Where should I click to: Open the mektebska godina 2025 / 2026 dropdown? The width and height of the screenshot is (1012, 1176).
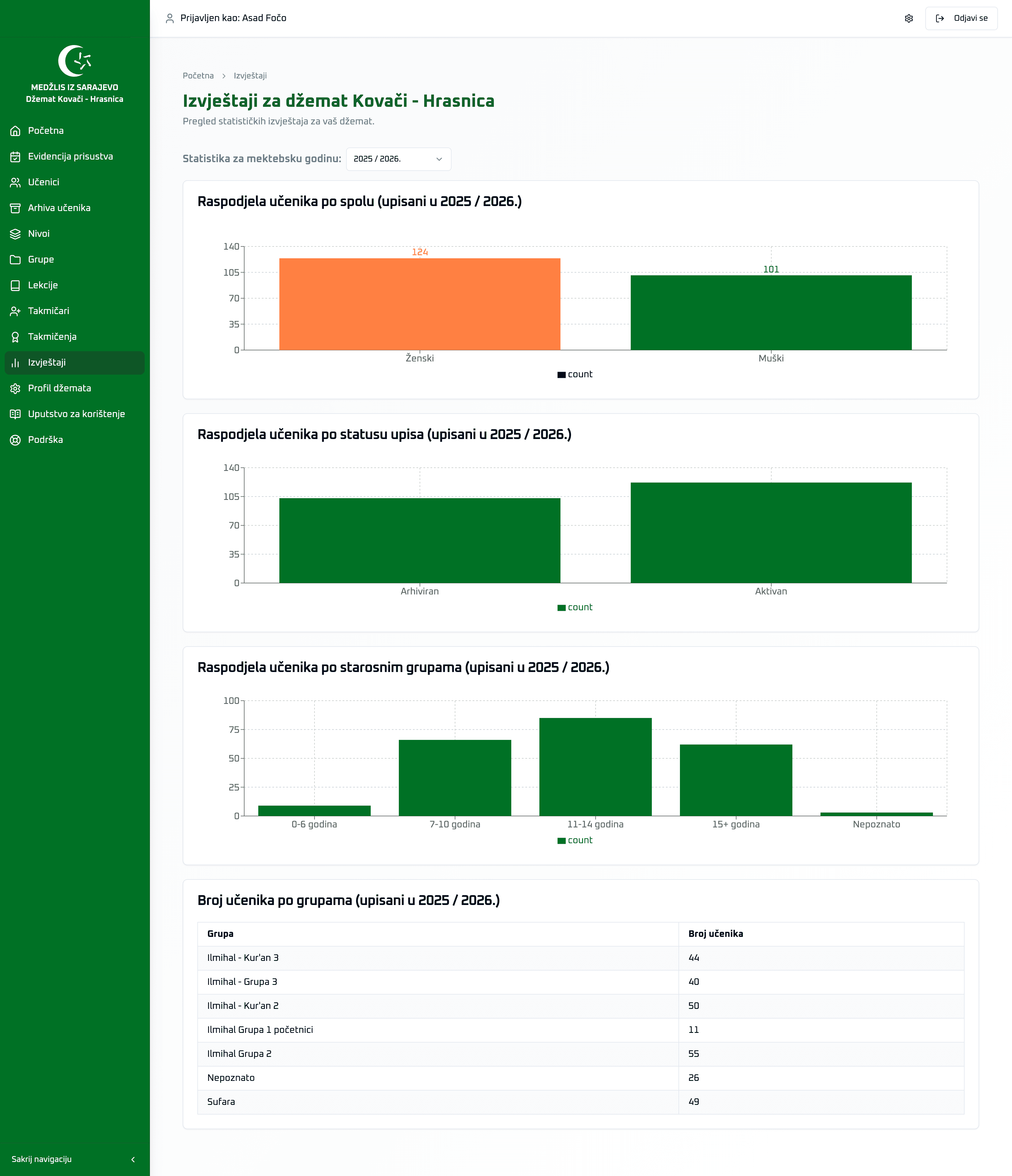point(398,159)
